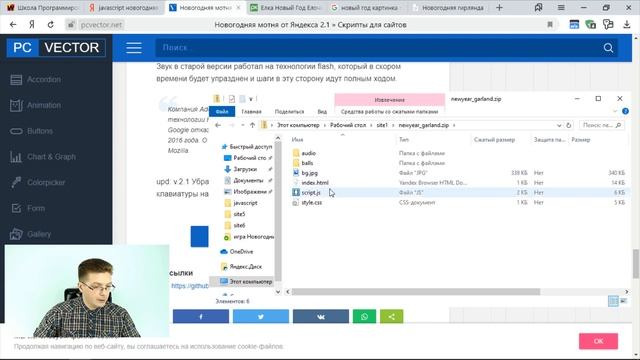The image size is (640, 360).
Task: Select the script.js file
Action: [x=311, y=192]
